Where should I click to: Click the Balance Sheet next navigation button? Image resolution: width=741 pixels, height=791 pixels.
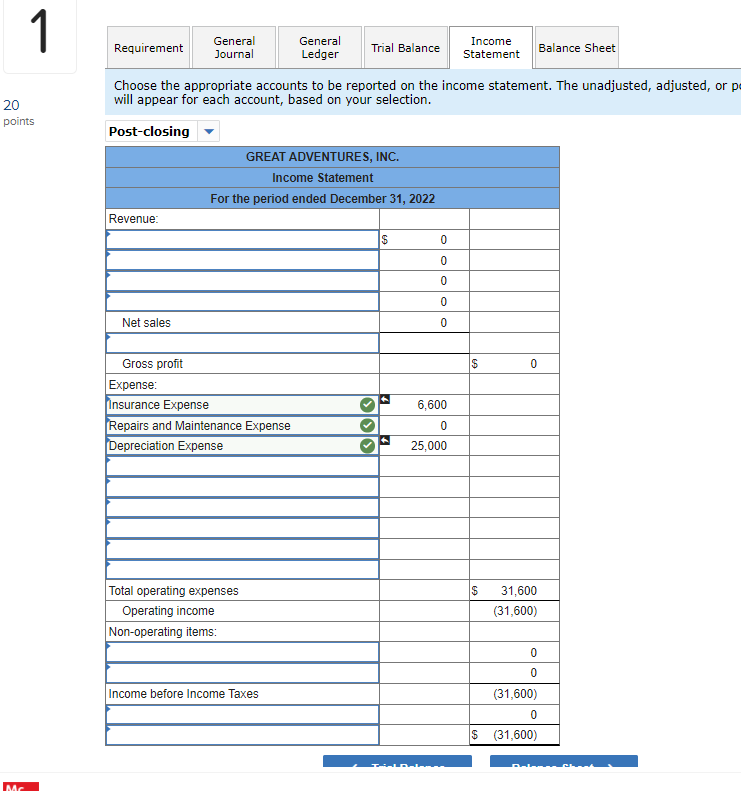[x=564, y=761]
